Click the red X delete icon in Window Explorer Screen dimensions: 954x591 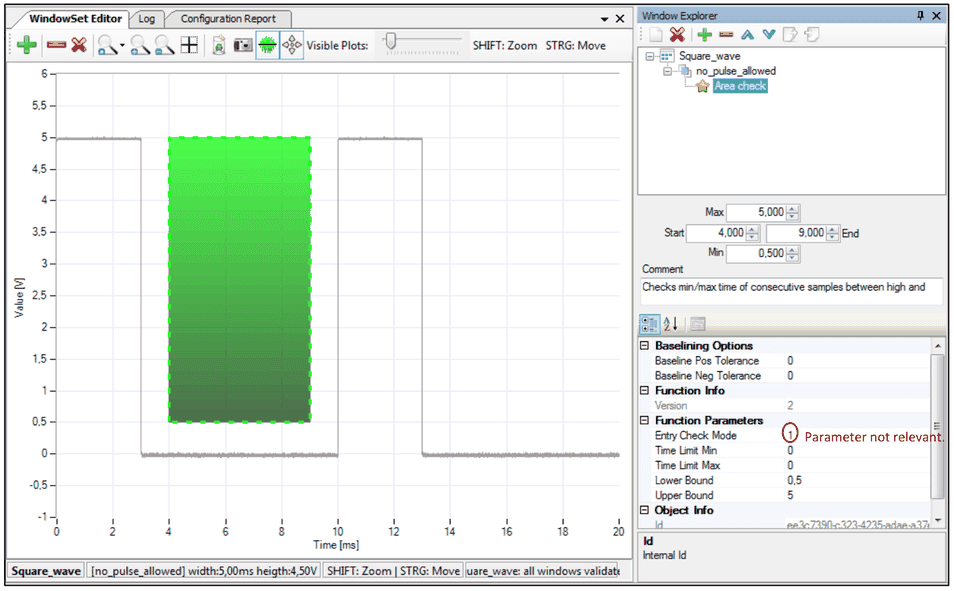pos(677,35)
